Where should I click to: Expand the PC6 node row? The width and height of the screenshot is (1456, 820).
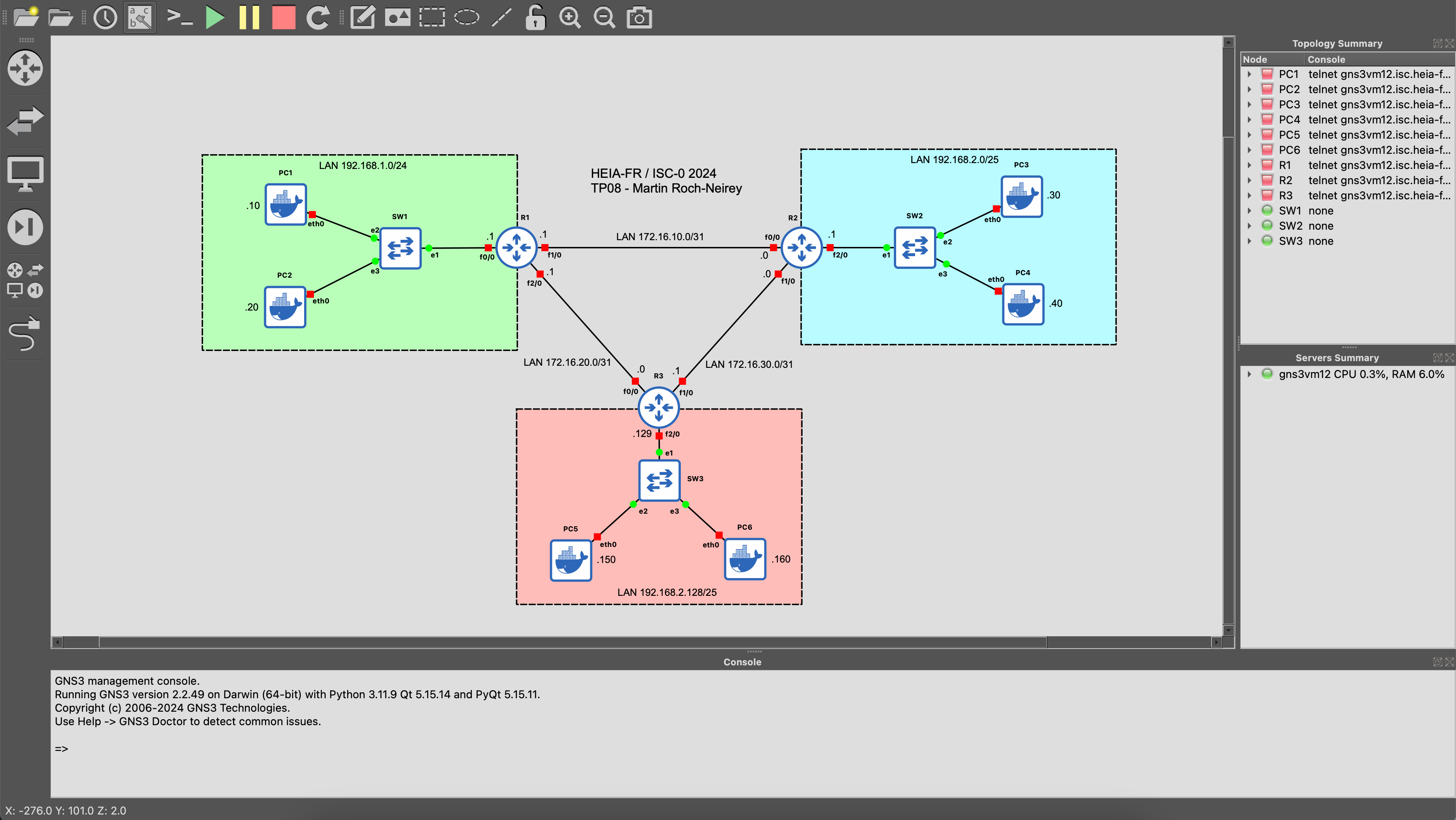coord(1250,150)
